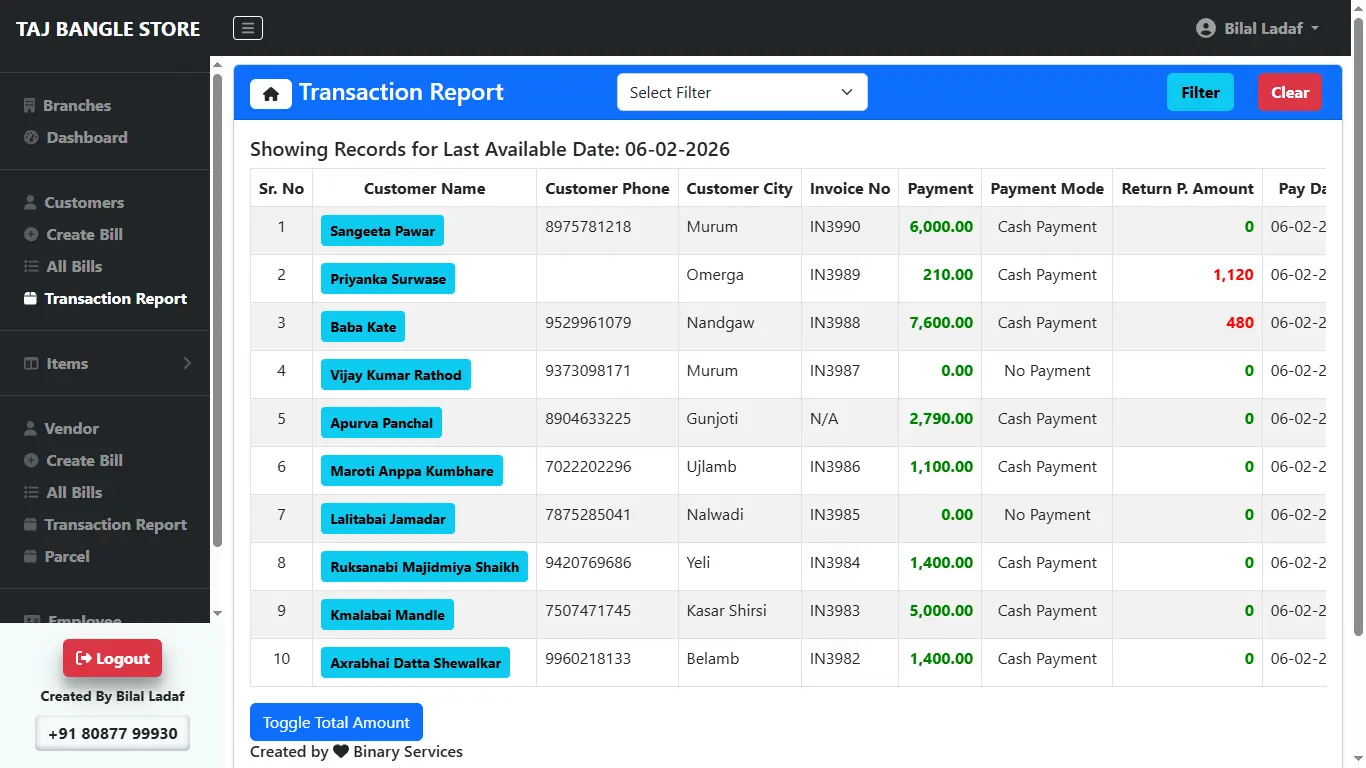This screenshot has width=1366, height=768.
Task: Click the +91 80877 99930 phone button
Action: tap(112, 733)
